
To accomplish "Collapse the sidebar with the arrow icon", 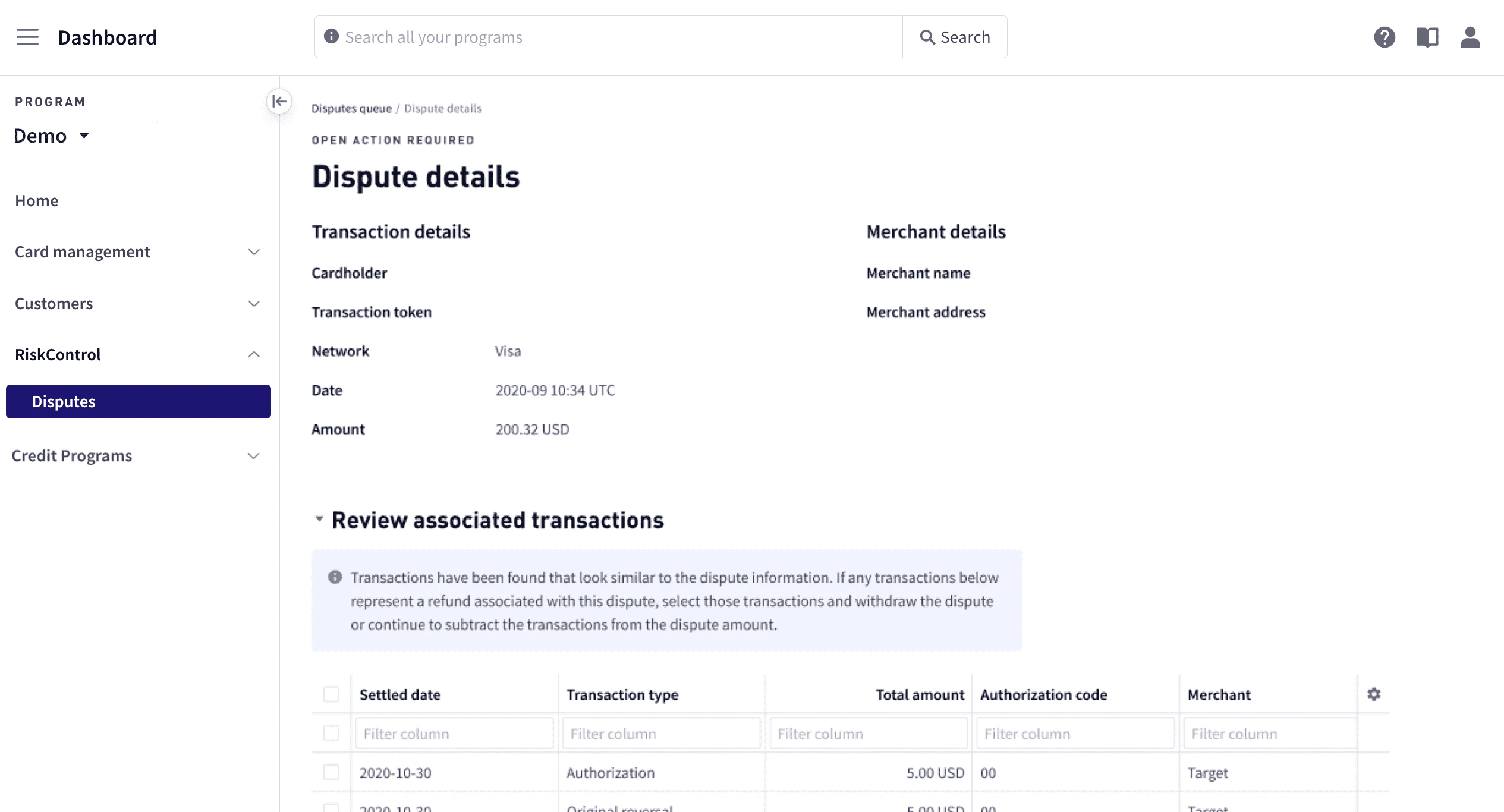I will (x=278, y=102).
